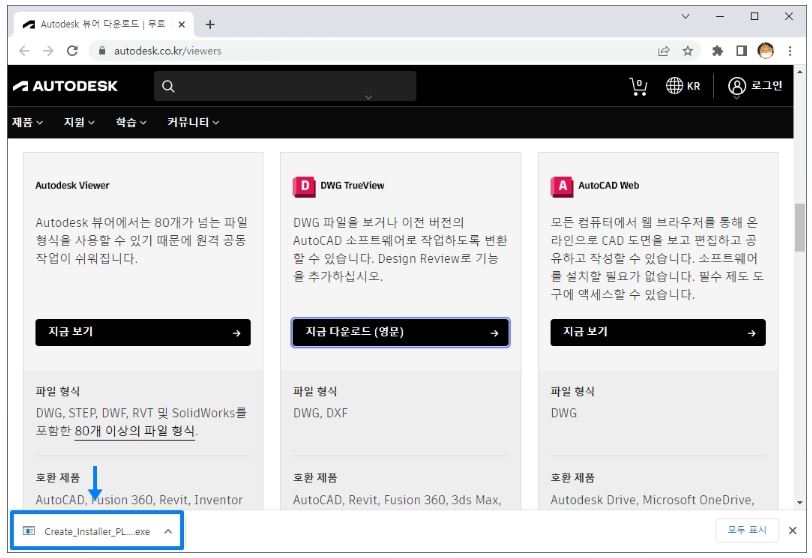Click the lock icon in address bar
812x558 pixels.
pos(102,51)
